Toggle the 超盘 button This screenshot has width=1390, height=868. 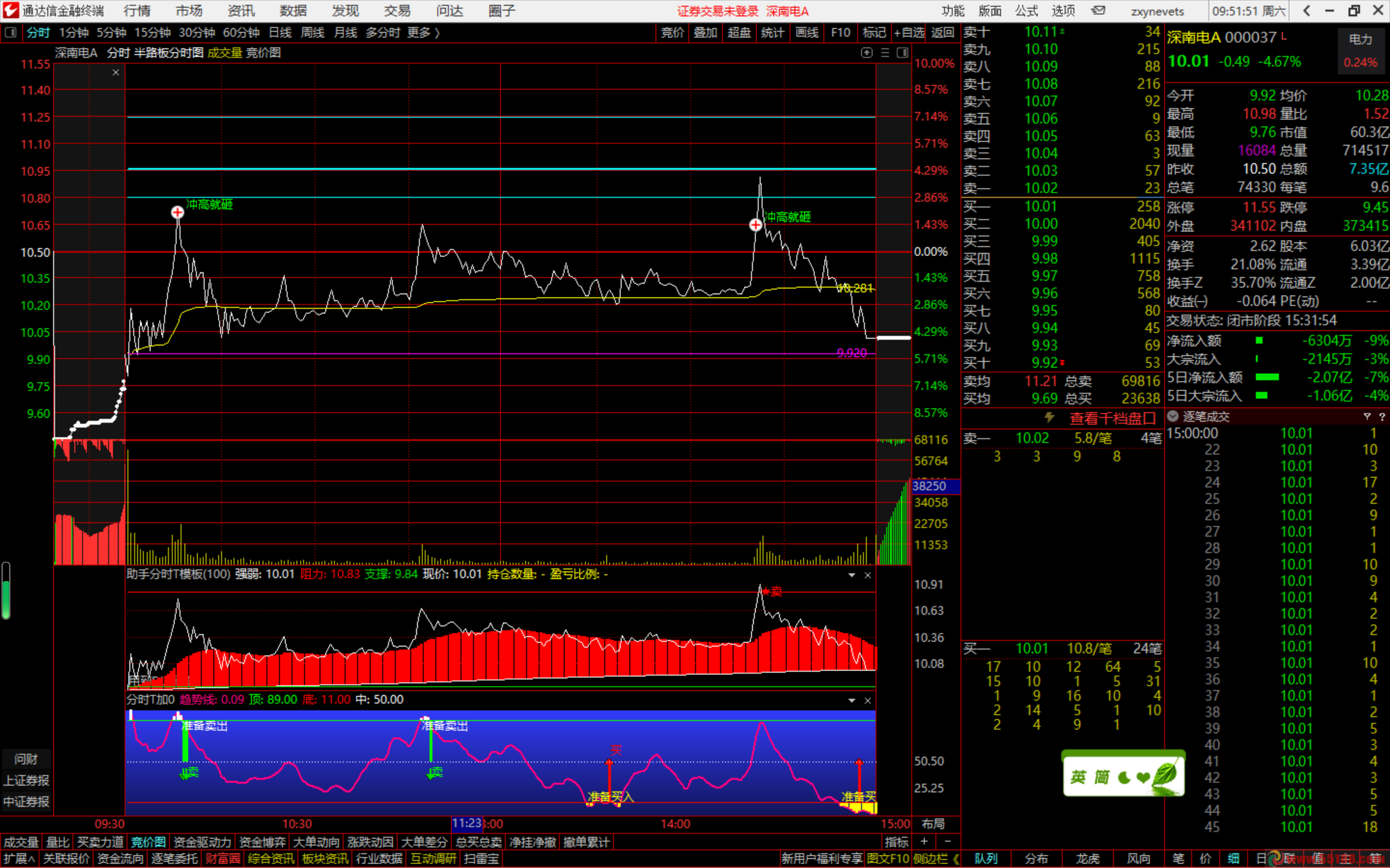(739, 33)
